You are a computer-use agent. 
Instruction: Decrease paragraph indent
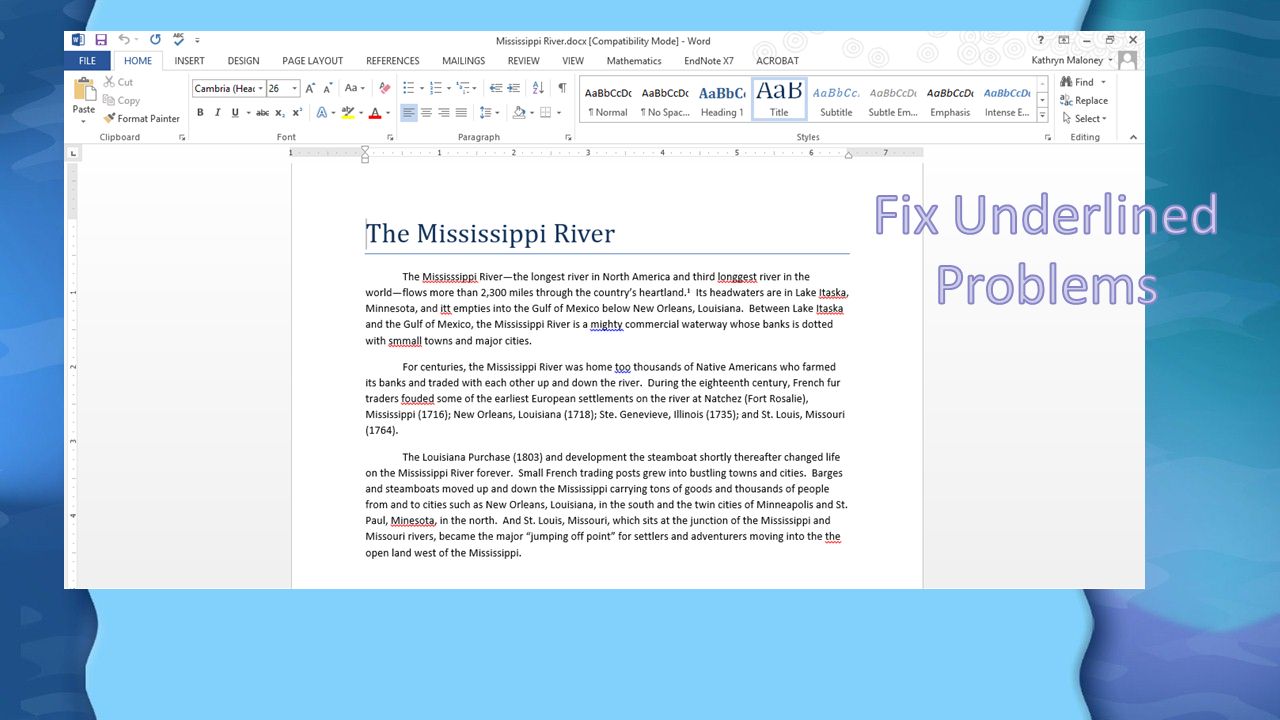click(495, 88)
